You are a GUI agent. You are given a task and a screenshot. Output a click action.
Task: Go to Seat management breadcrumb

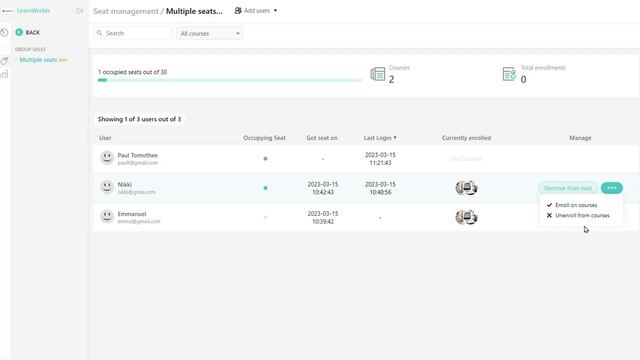click(x=125, y=11)
